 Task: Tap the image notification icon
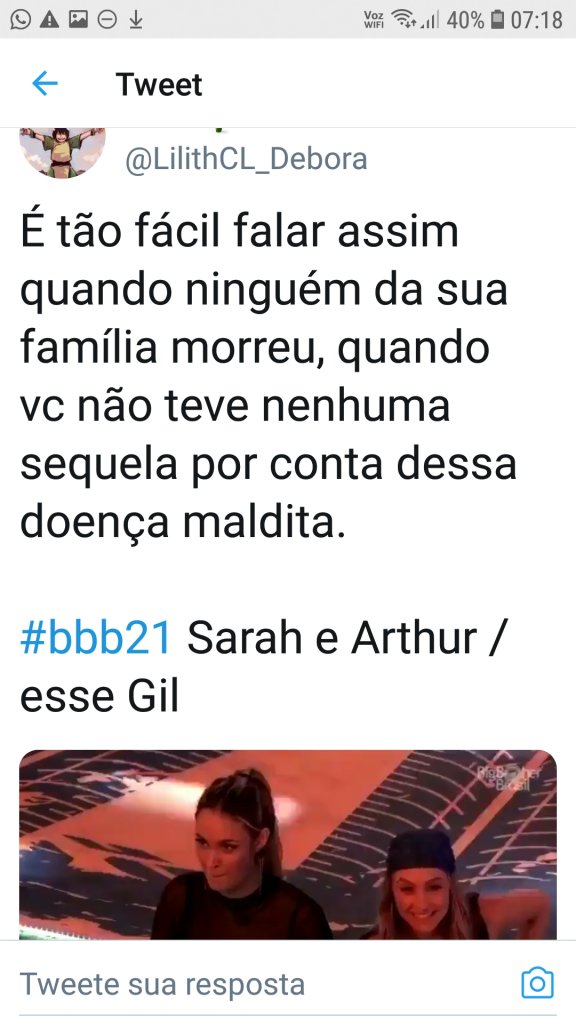click(78, 20)
